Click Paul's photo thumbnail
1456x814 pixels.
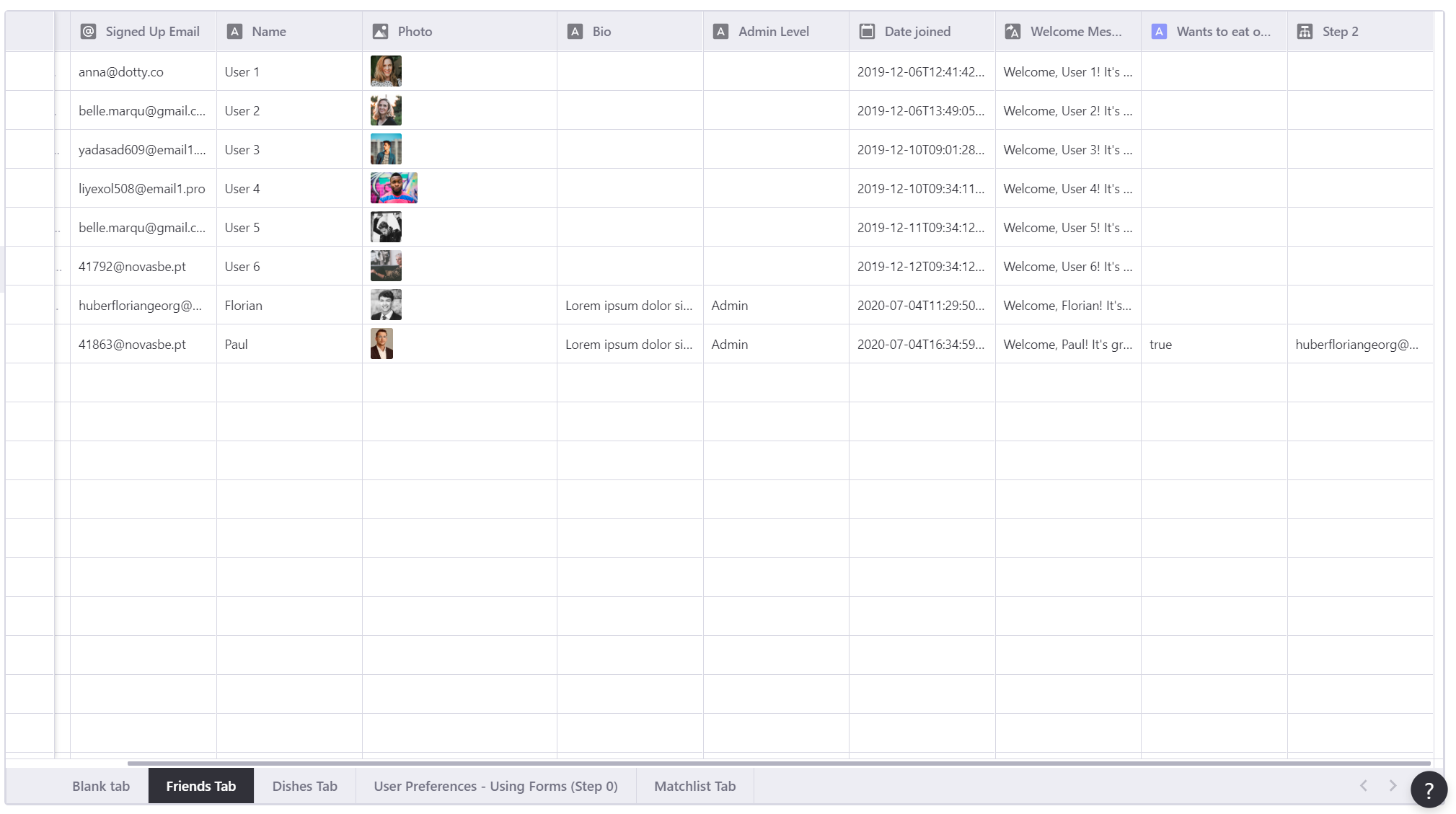coord(381,344)
